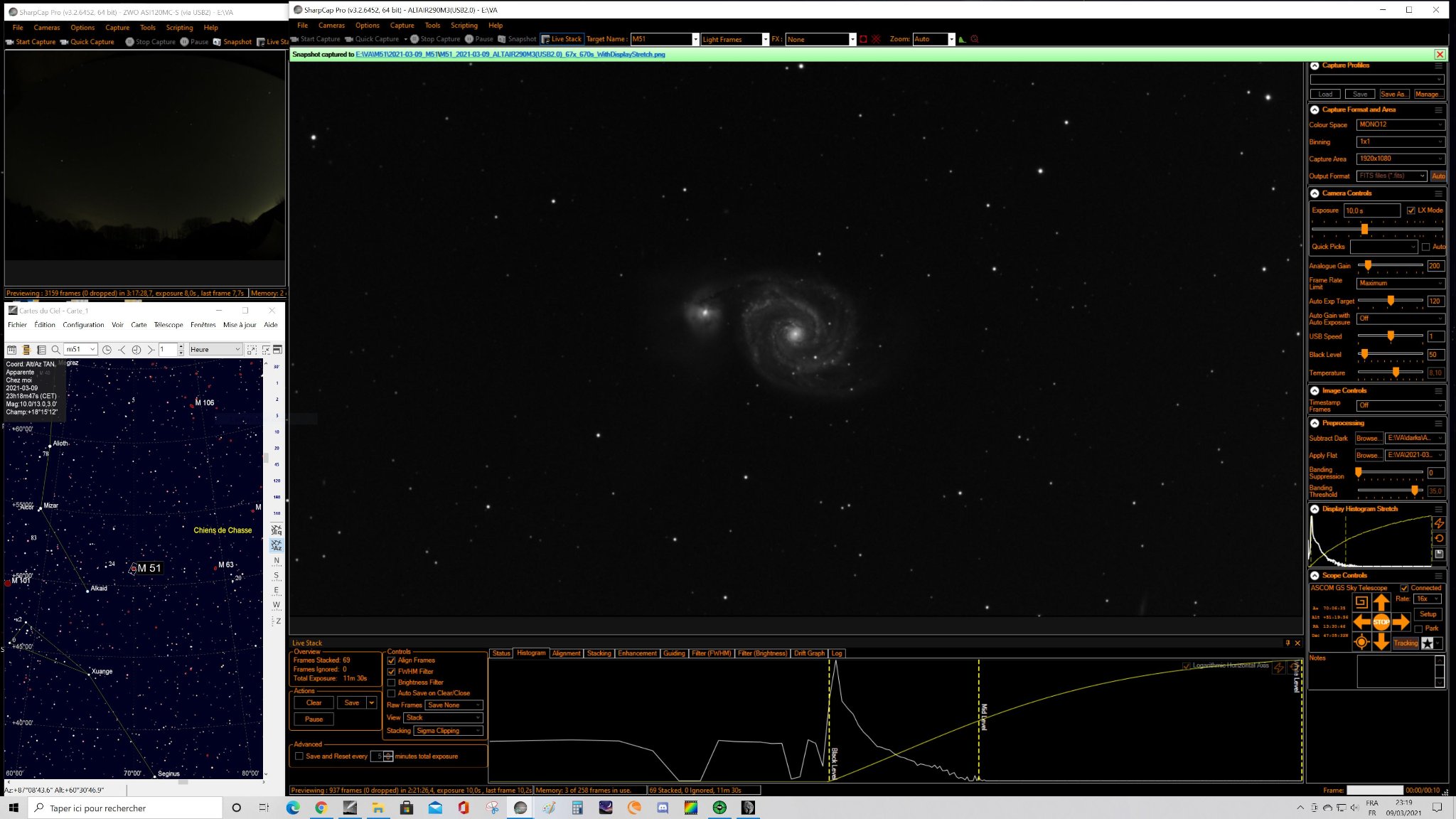Open the Tools menu in the ZWO SharpCap window
The height and width of the screenshot is (819, 1456).
147,28
